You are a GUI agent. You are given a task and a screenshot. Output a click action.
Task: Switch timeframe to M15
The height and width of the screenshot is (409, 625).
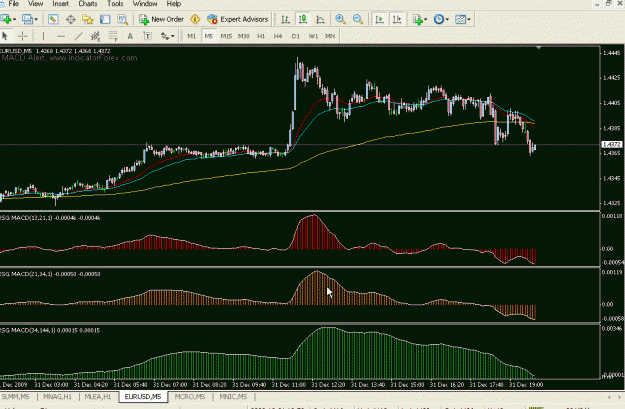tap(226, 36)
